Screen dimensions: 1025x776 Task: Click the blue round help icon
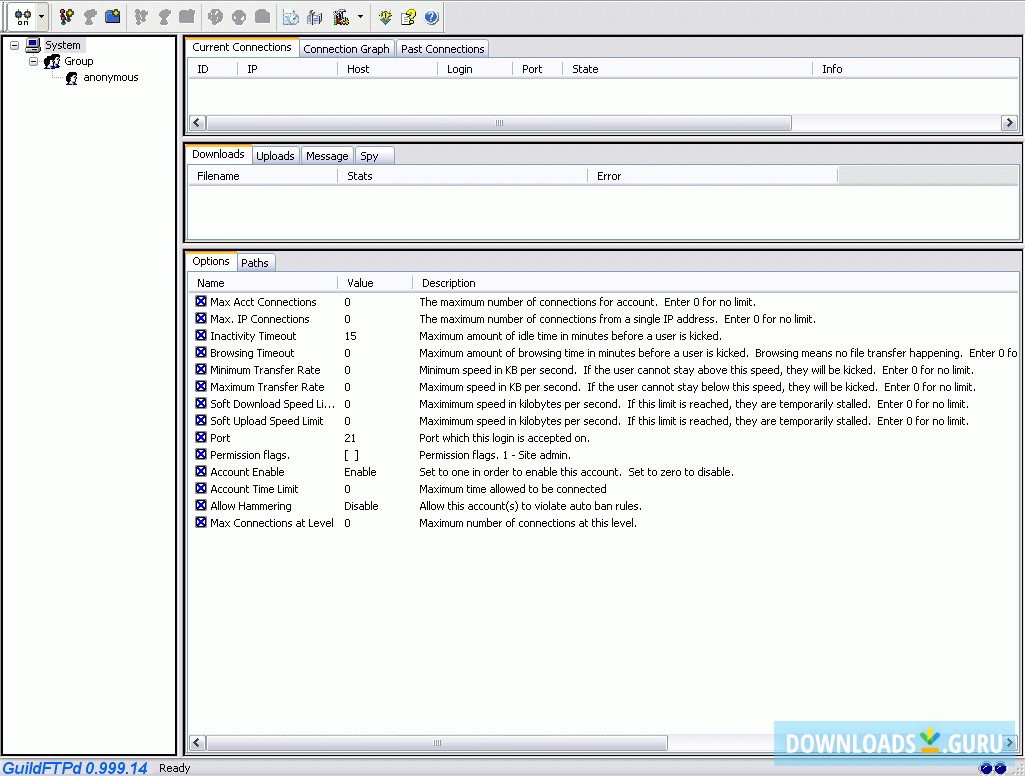click(x=431, y=17)
